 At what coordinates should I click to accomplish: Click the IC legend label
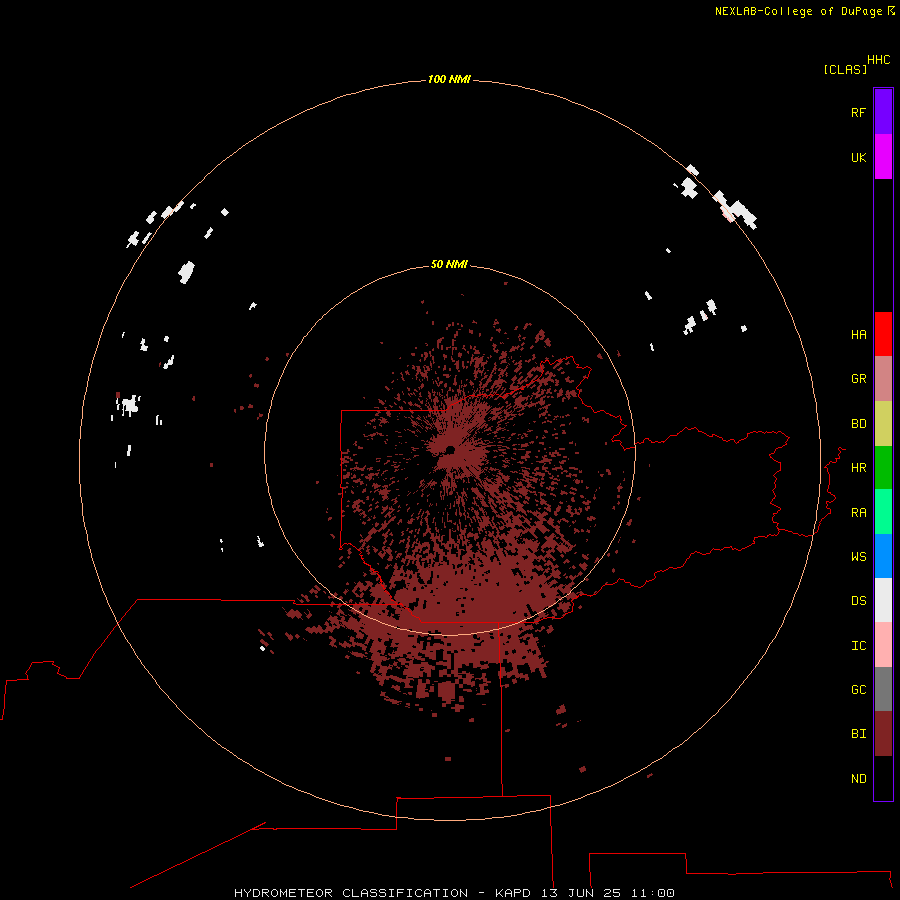[x=858, y=646]
